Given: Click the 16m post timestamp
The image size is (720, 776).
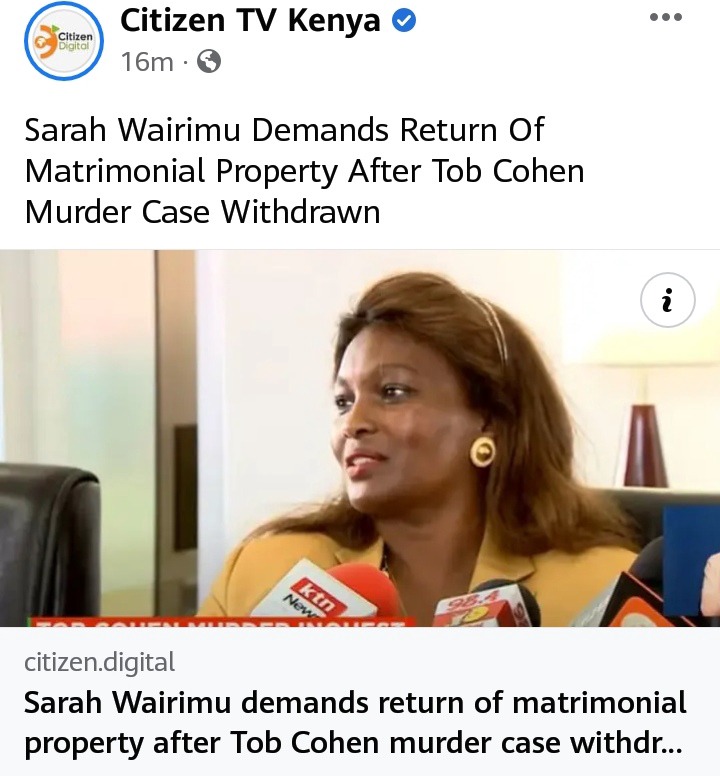Looking at the screenshot, I should [x=147, y=62].
